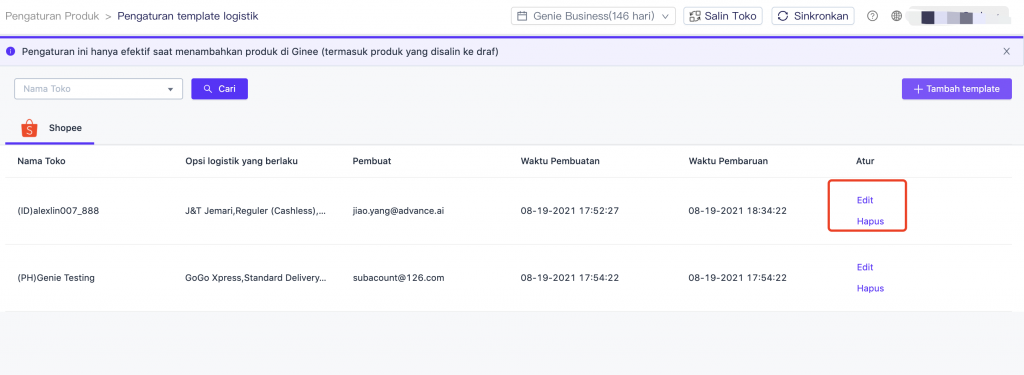
Task: Click the Salin Toko button
Action: click(x=723, y=16)
